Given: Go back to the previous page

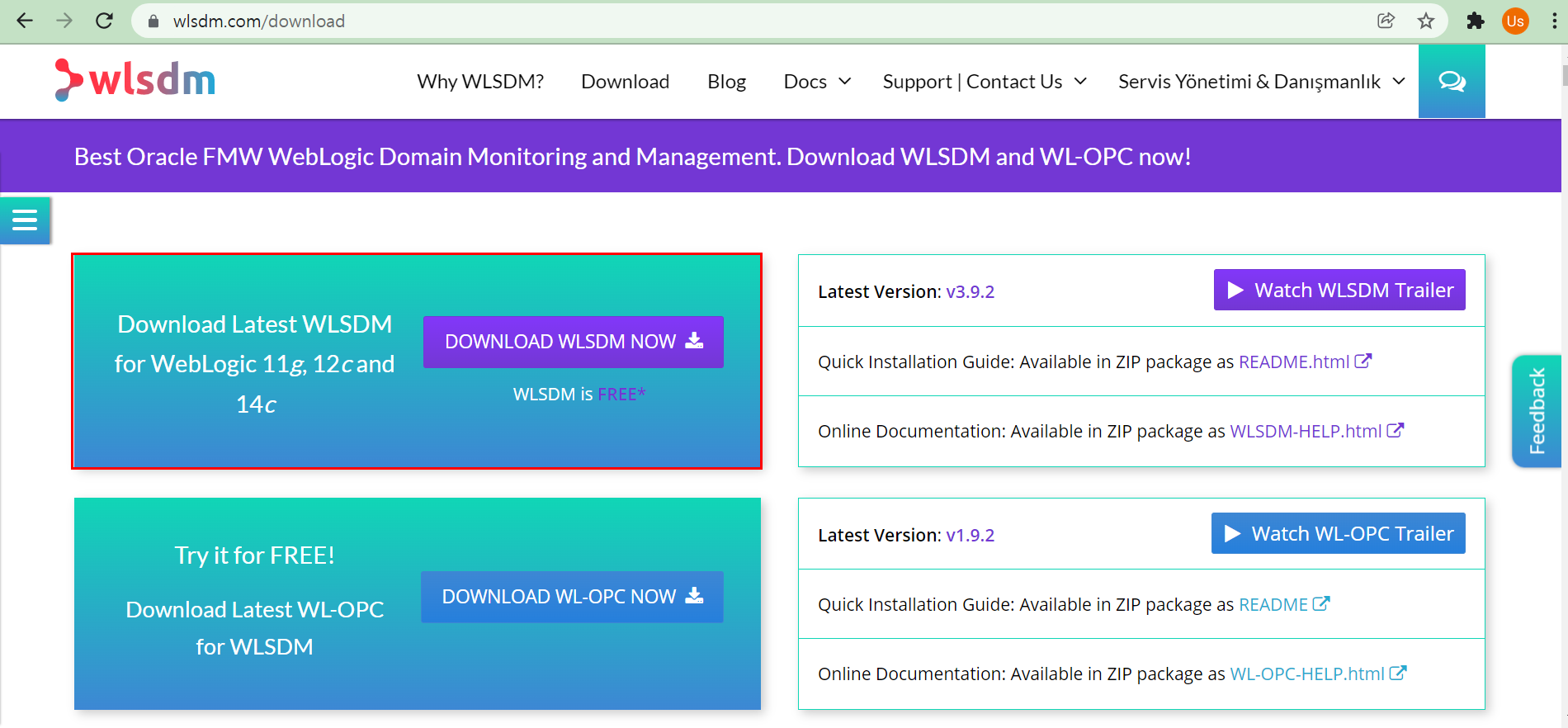Looking at the screenshot, I should point(25,21).
